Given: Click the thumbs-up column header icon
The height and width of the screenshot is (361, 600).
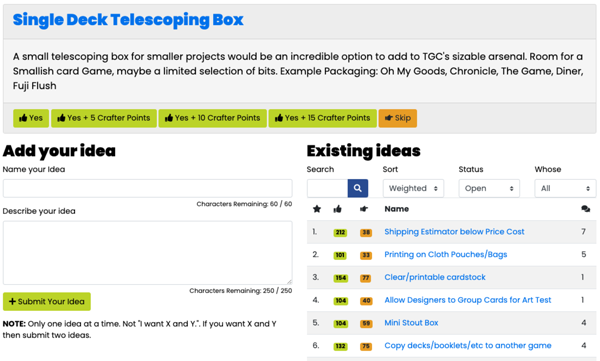Looking at the screenshot, I should (338, 209).
